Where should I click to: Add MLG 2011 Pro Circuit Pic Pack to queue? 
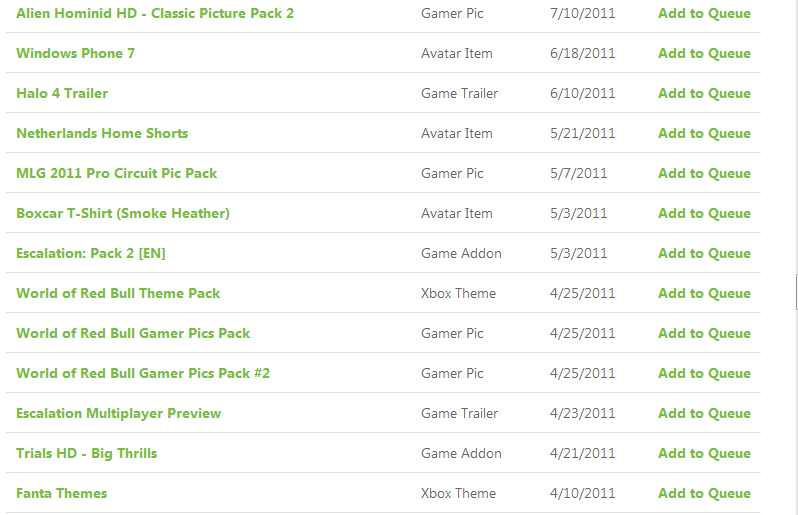pyautogui.click(x=704, y=174)
